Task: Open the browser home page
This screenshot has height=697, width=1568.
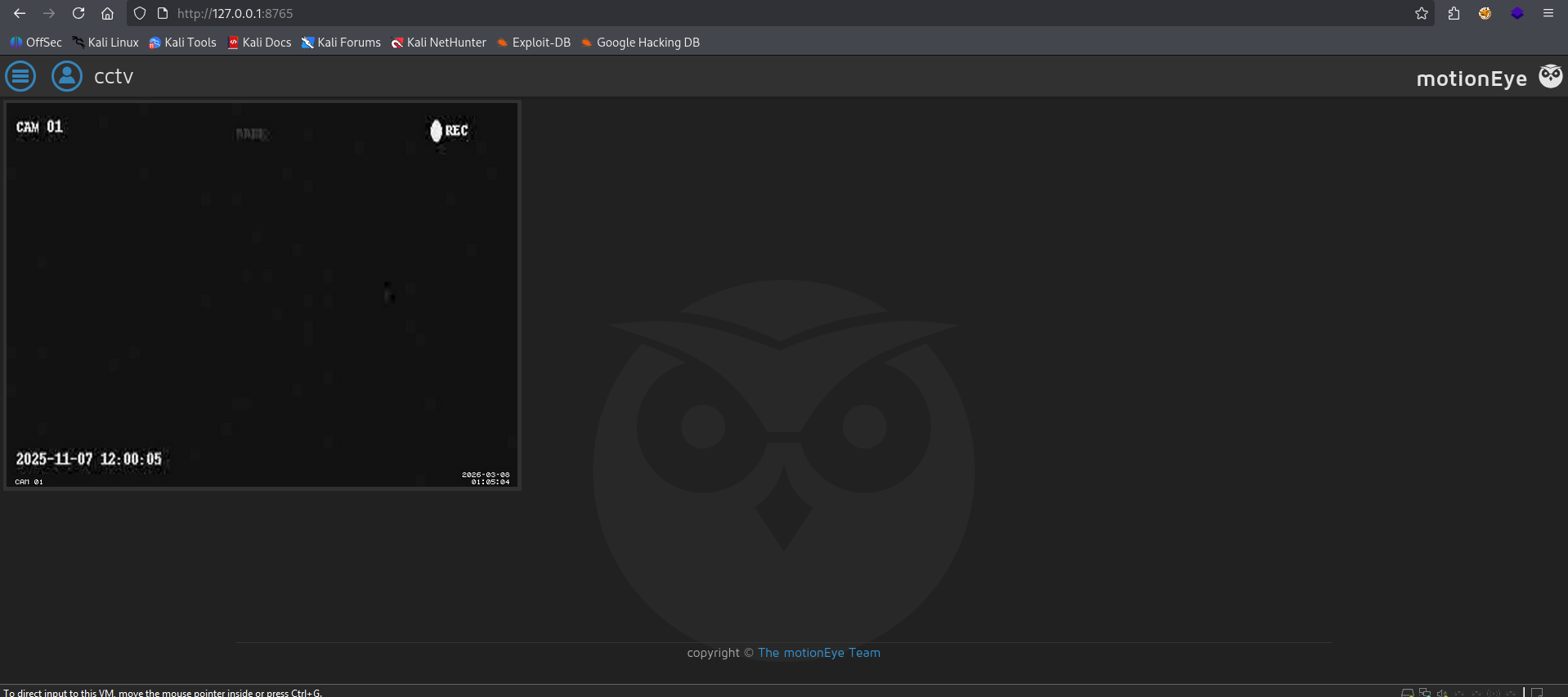Action: (x=107, y=13)
